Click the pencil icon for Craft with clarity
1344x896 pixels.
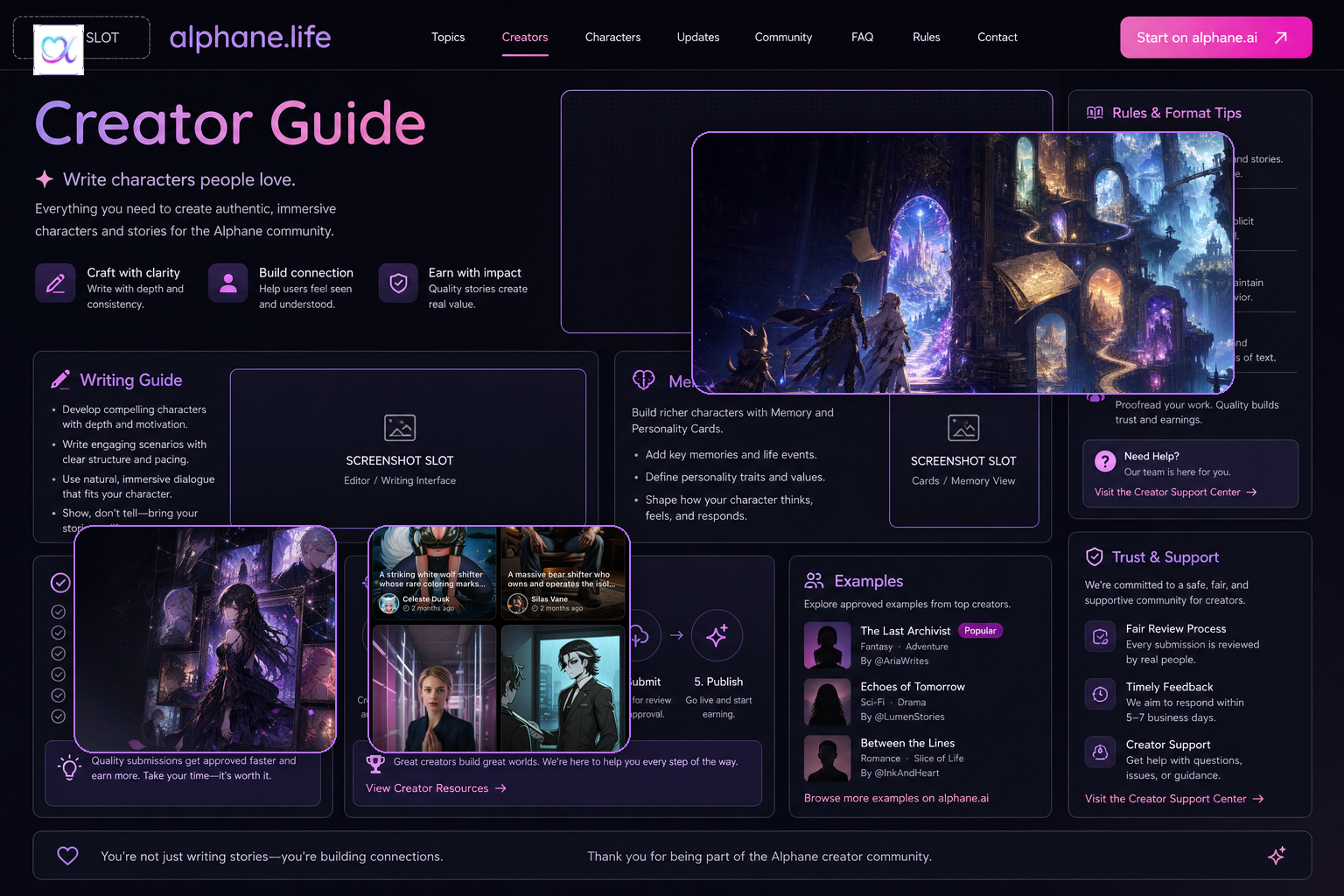point(55,283)
